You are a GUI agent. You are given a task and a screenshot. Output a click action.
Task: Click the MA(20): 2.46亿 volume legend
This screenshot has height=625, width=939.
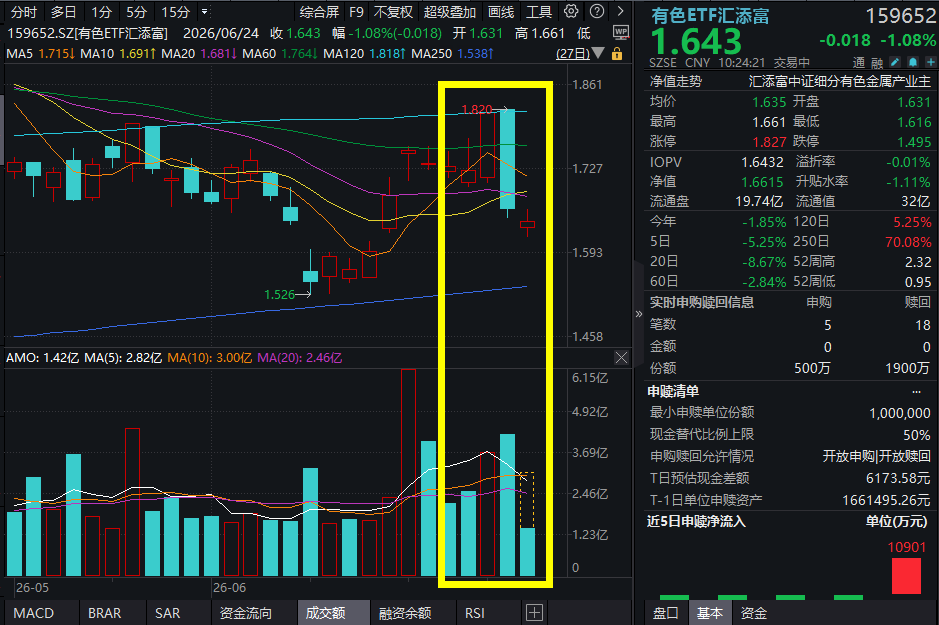299,358
